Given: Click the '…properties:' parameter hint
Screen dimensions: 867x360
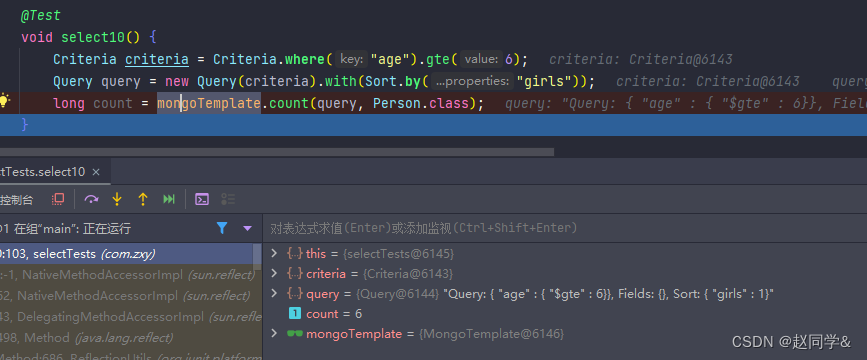Looking at the screenshot, I should point(472,82).
